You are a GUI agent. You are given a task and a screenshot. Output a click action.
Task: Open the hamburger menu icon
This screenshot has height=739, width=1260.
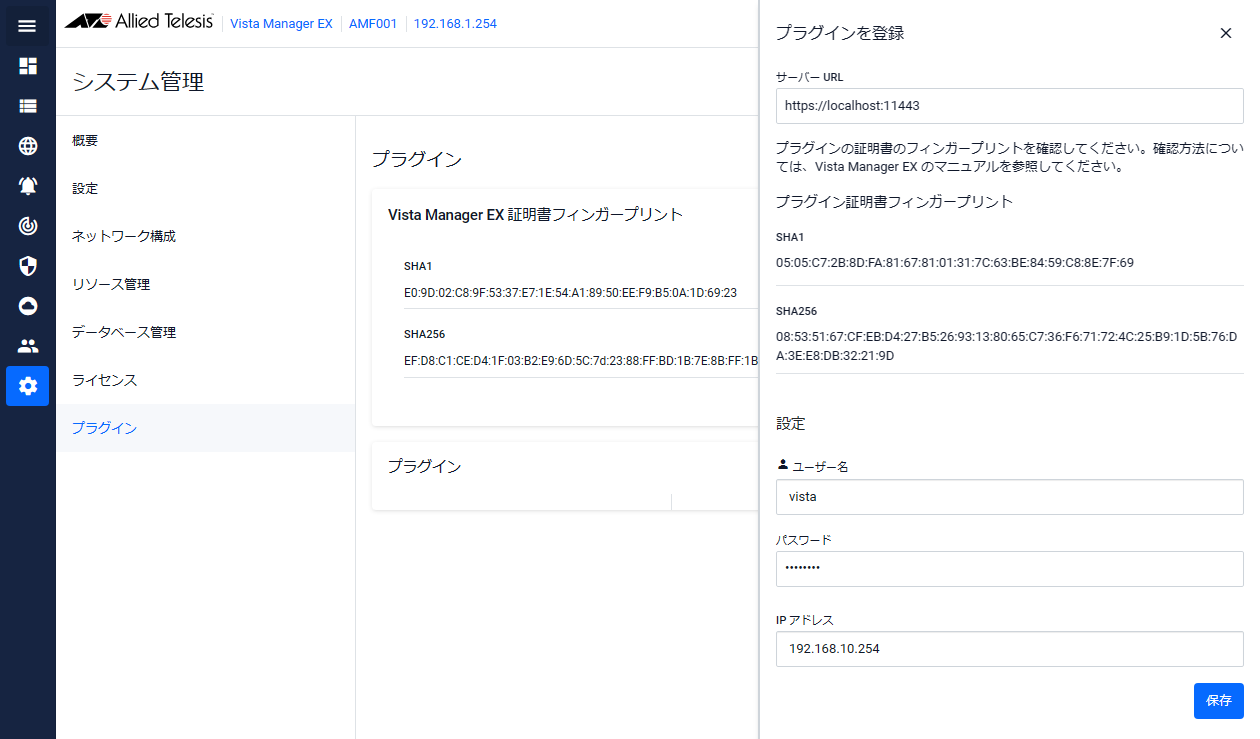pyautogui.click(x=27, y=26)
